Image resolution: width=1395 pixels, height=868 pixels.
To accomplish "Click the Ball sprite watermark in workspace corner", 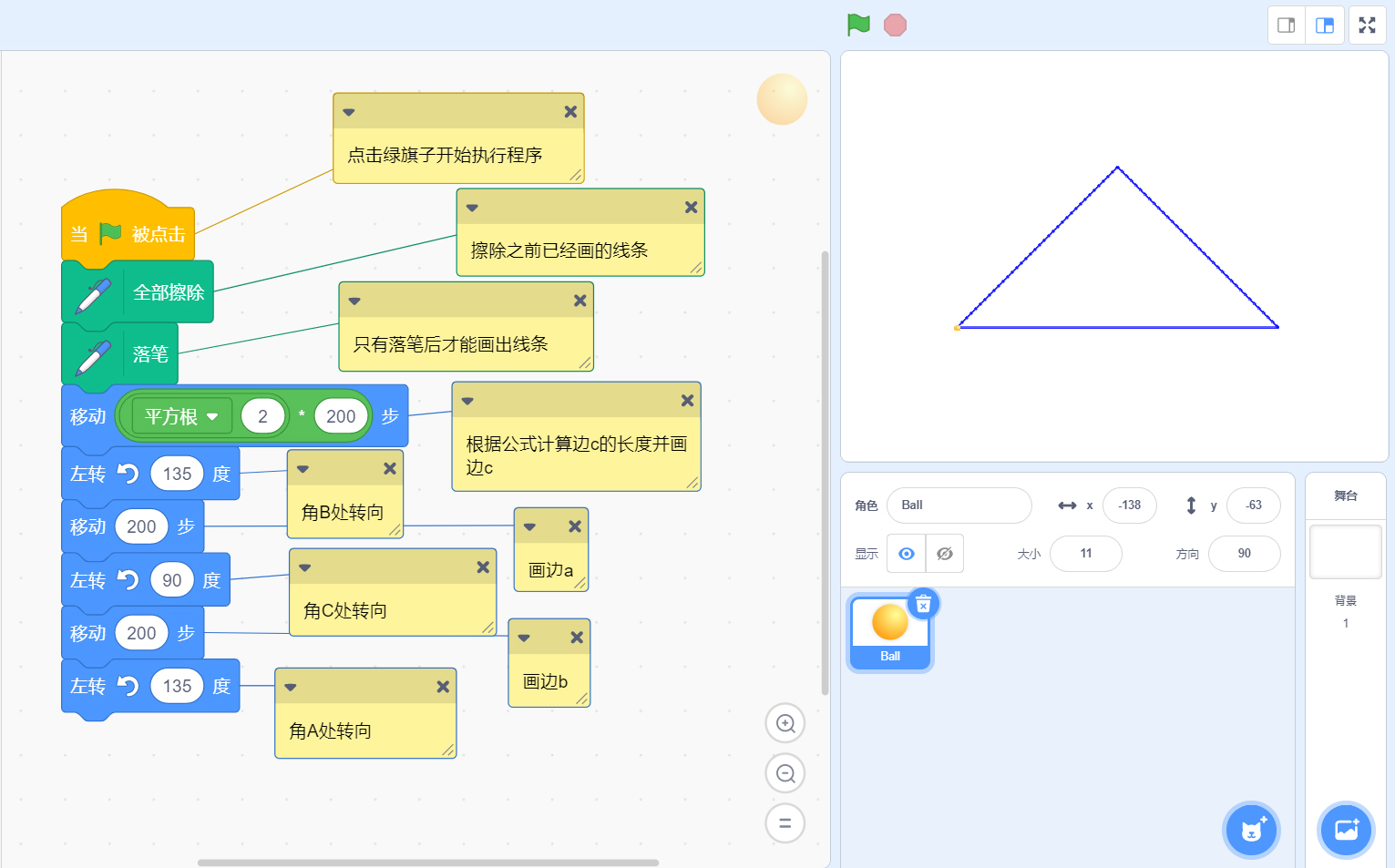I will (x=782, y=99).
